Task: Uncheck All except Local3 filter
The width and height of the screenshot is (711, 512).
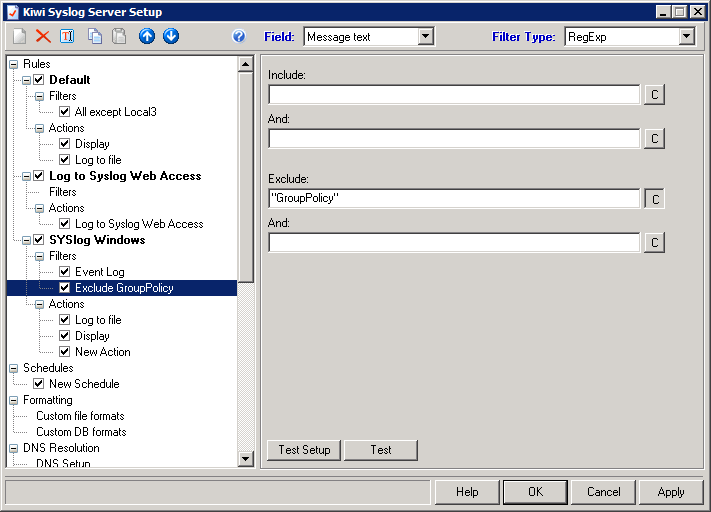Action: (64, 112)
